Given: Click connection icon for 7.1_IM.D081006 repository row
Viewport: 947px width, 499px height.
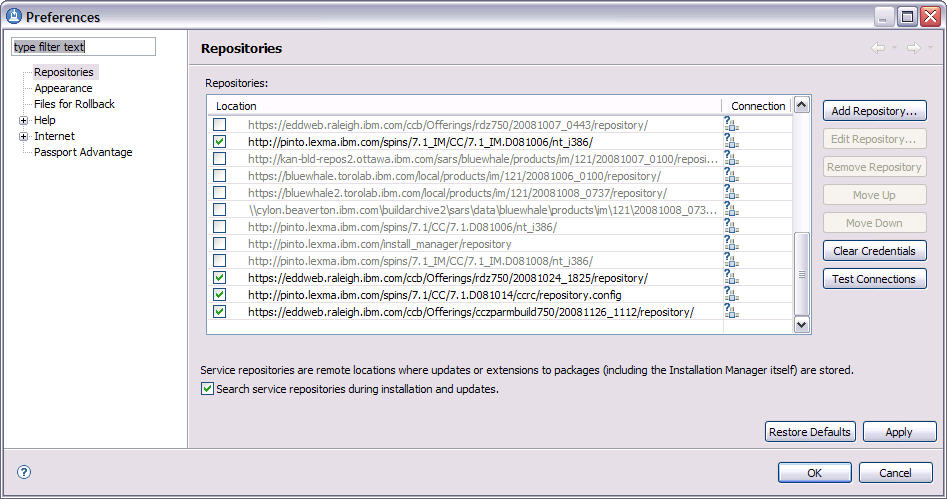Looking at the screenshot, I should 731,141.
